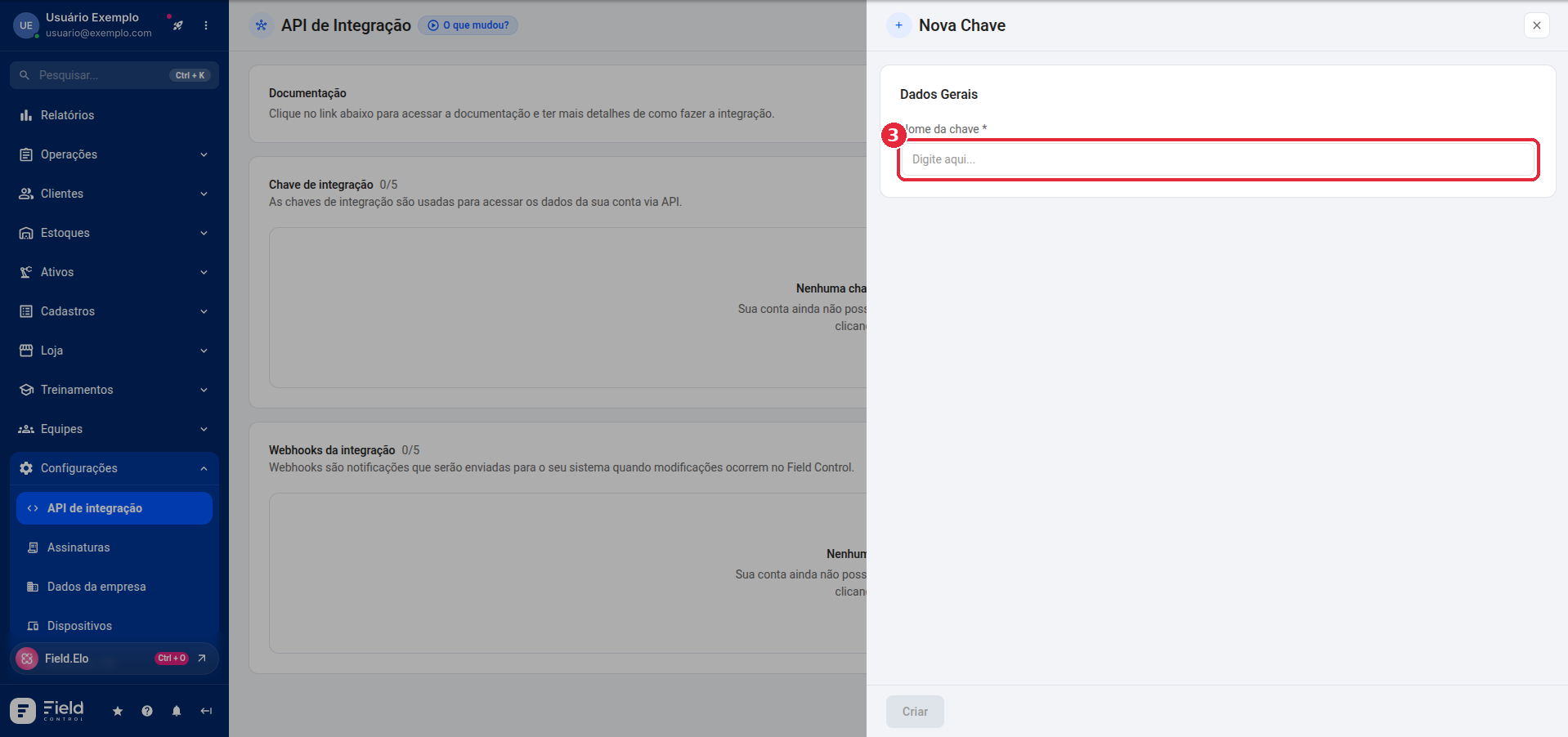Open the three-dot user menu
The height and width of the screenshot is (737, 1568).
pos(206,25)
